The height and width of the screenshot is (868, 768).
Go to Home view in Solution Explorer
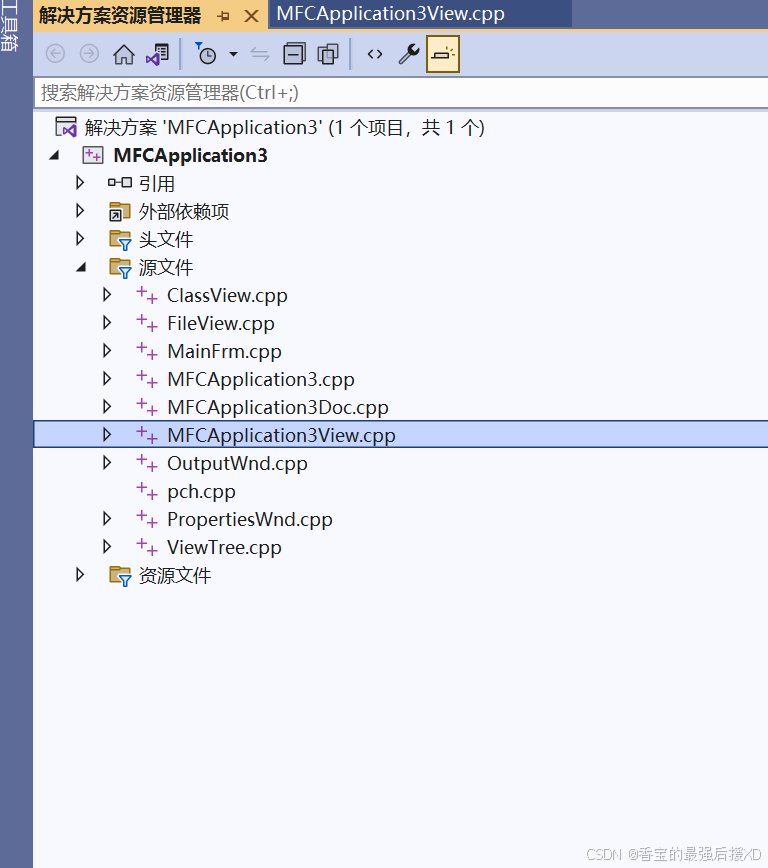(123, 54)
